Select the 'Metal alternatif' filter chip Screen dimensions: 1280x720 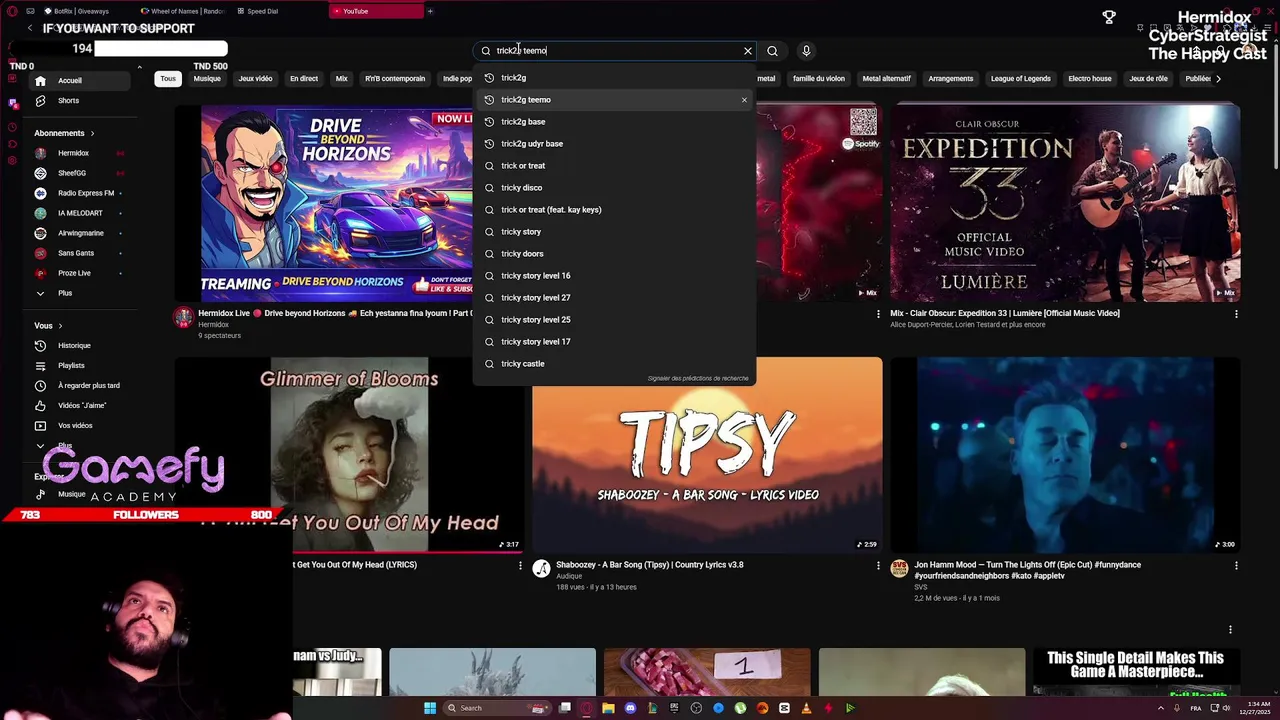pos(886,78)
